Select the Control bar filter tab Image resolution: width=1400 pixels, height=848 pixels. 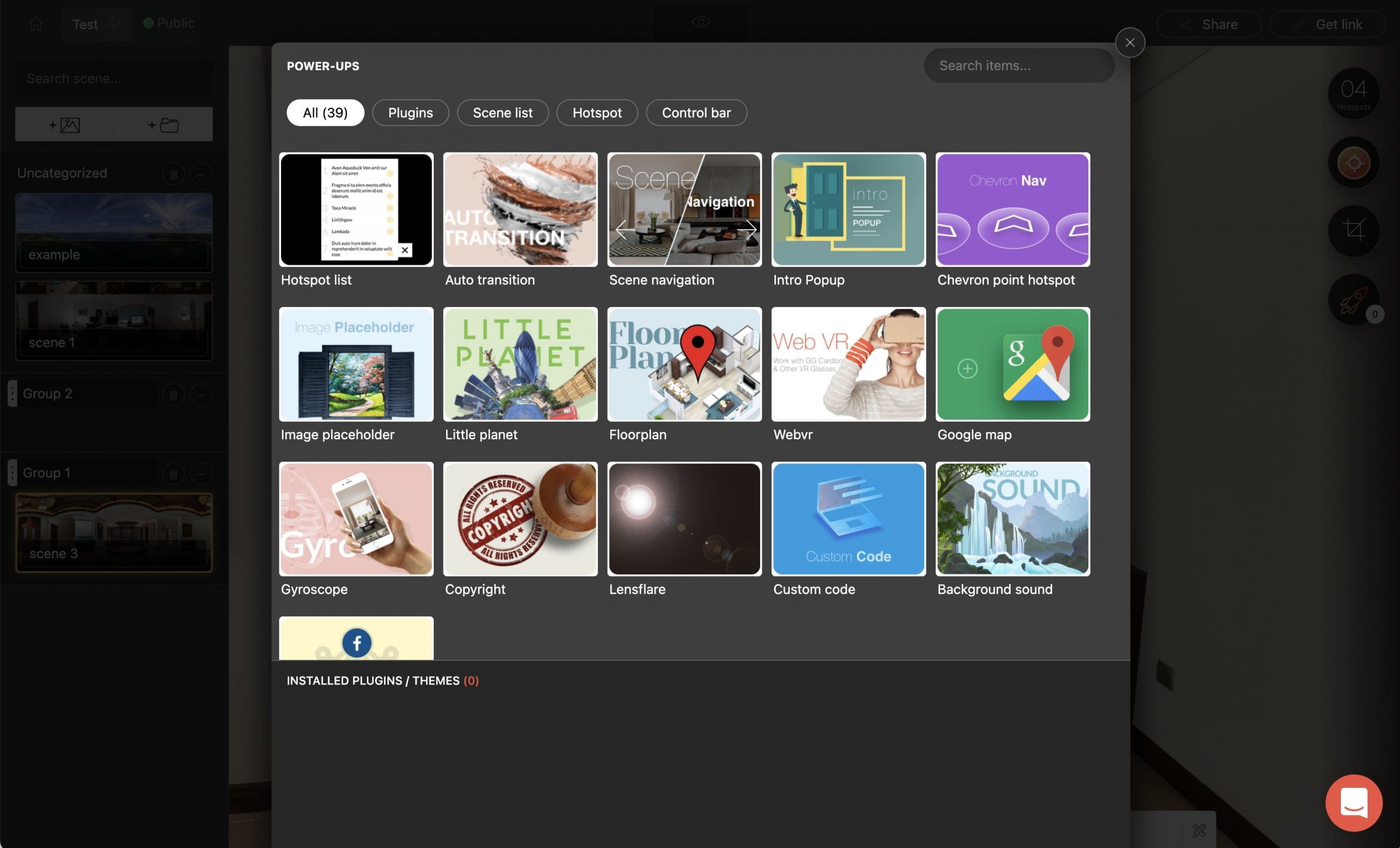(x=696, y=113)
